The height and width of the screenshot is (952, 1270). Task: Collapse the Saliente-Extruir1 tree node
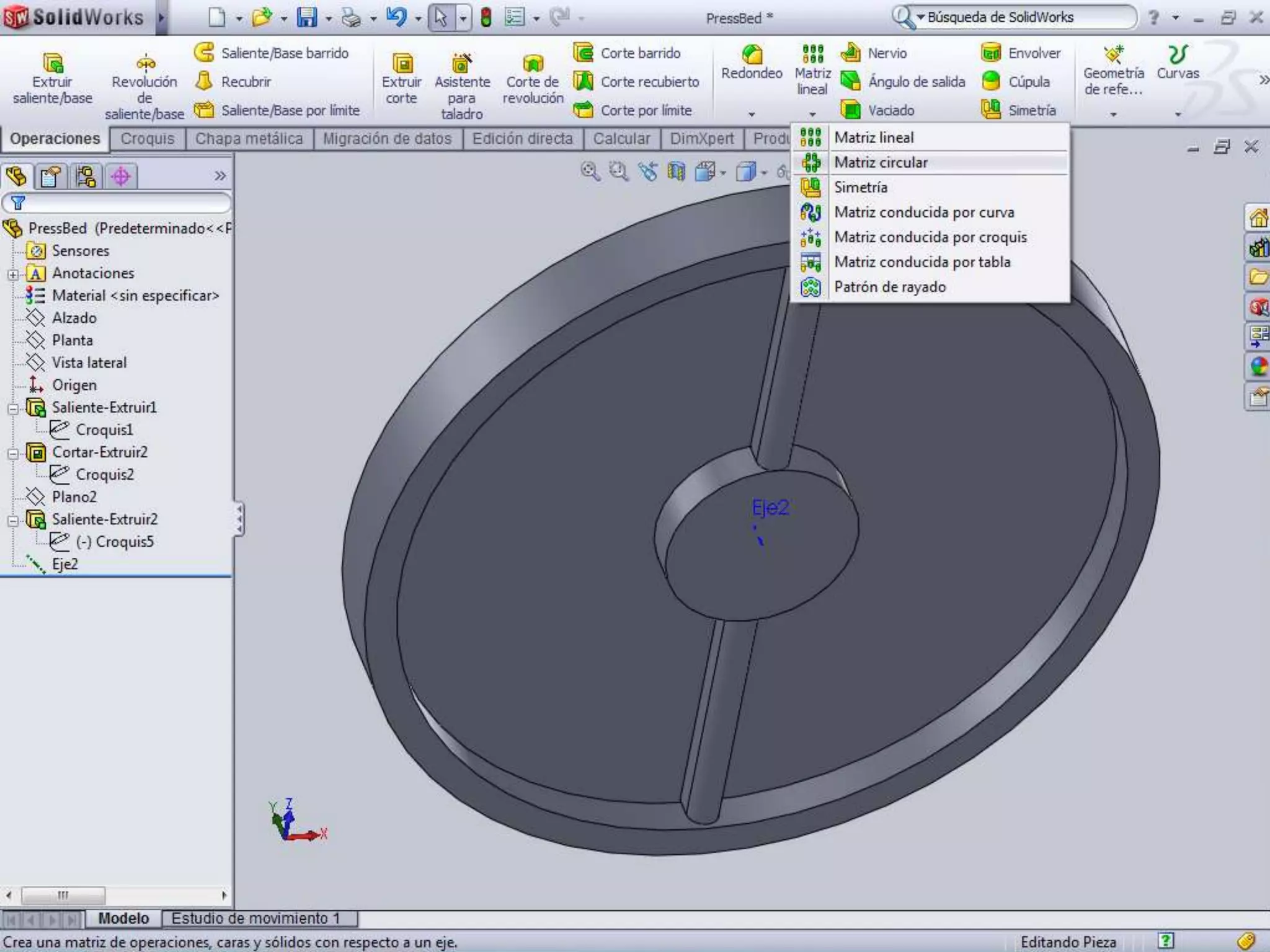(x=13, y=408)
